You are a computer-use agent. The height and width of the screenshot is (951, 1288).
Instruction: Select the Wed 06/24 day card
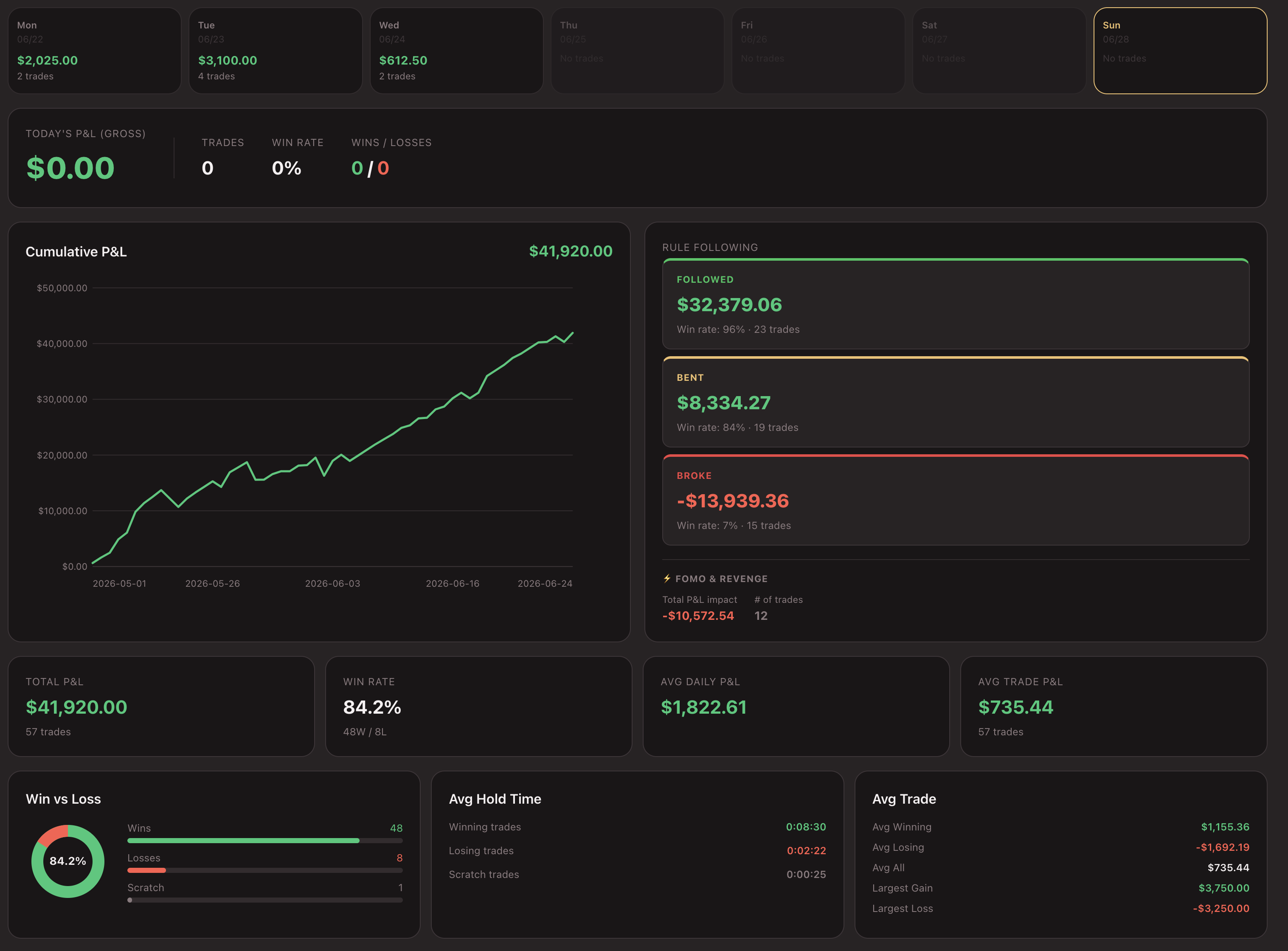pyautogui.click(x=456, y=51)
